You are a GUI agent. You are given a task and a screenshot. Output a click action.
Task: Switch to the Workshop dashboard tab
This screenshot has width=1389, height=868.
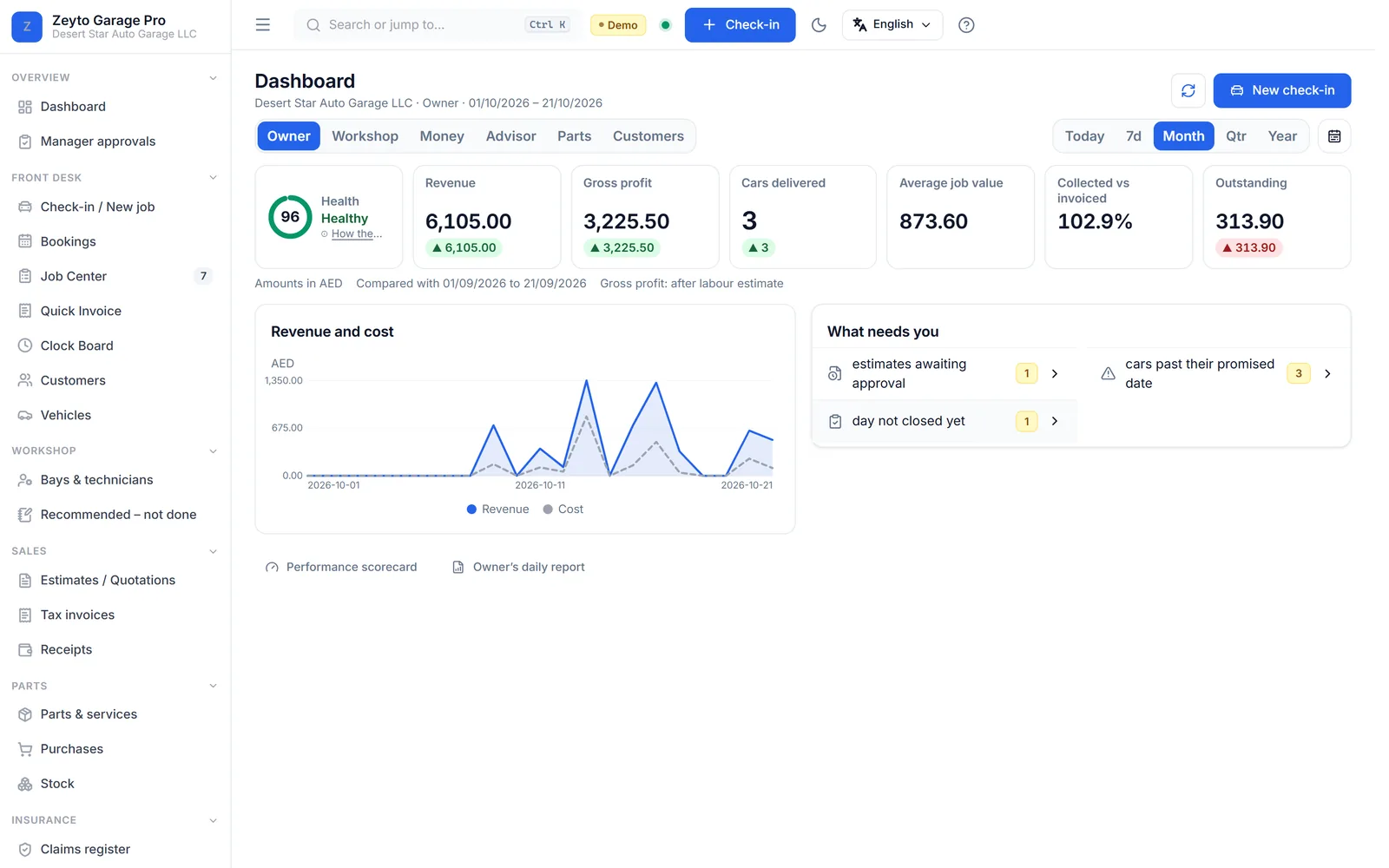pyautogui.click(x=365, y=136)
